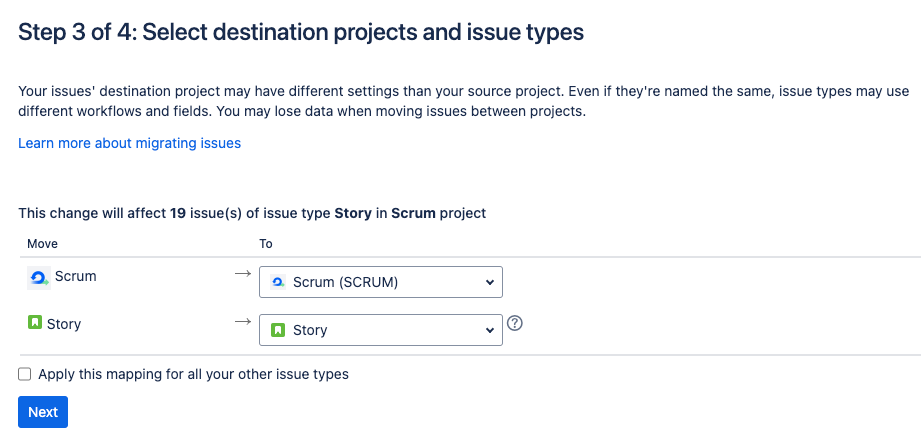The width and height of the screenshot is (921, 442).
Task: Open the Story destination issue type dropdown
Action: [x=381, y=330]
